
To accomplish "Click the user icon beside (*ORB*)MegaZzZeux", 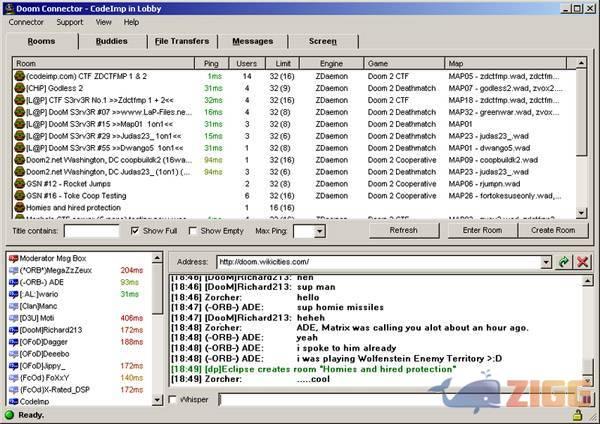I will [x=13, y=271].
